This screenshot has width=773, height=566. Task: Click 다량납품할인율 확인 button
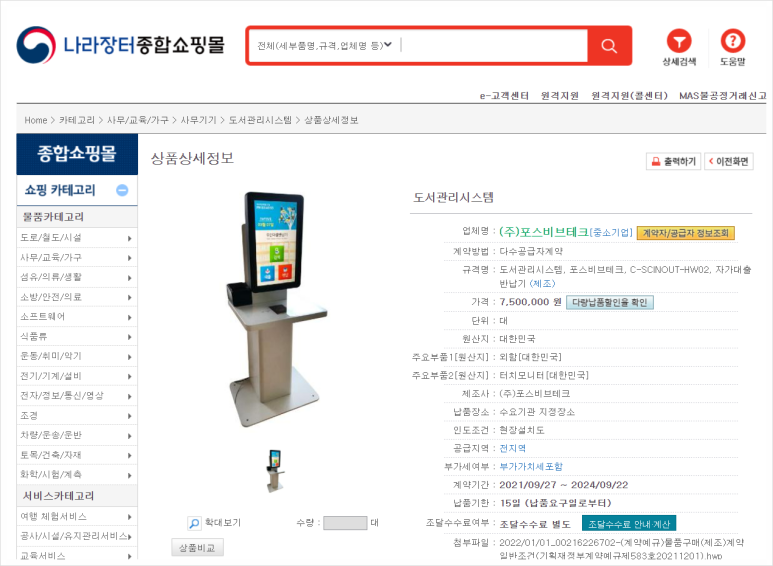[610, 302]
